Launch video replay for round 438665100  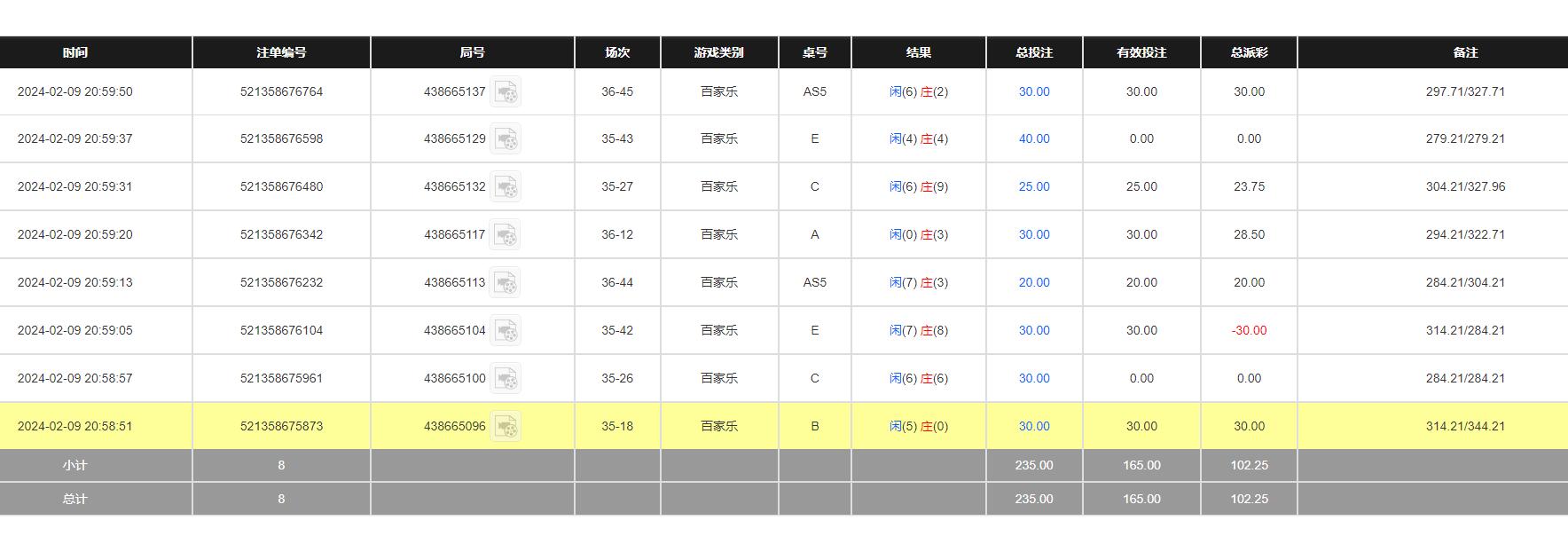point(506,379)
